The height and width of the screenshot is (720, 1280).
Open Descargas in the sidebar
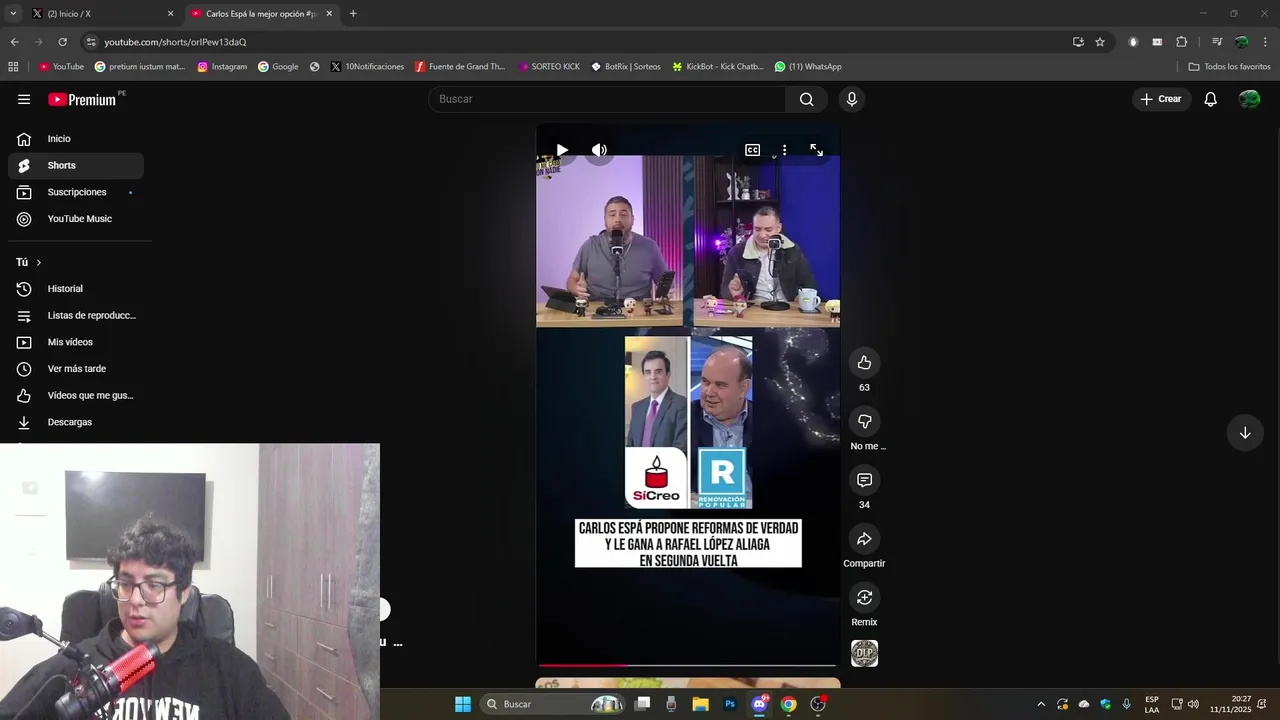click(76, 422)
